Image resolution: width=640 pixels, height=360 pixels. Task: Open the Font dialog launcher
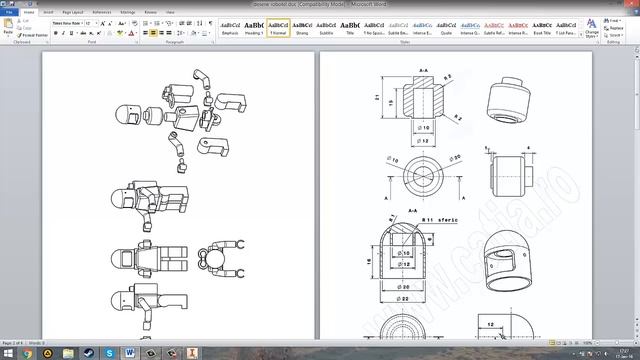point(136,42)
